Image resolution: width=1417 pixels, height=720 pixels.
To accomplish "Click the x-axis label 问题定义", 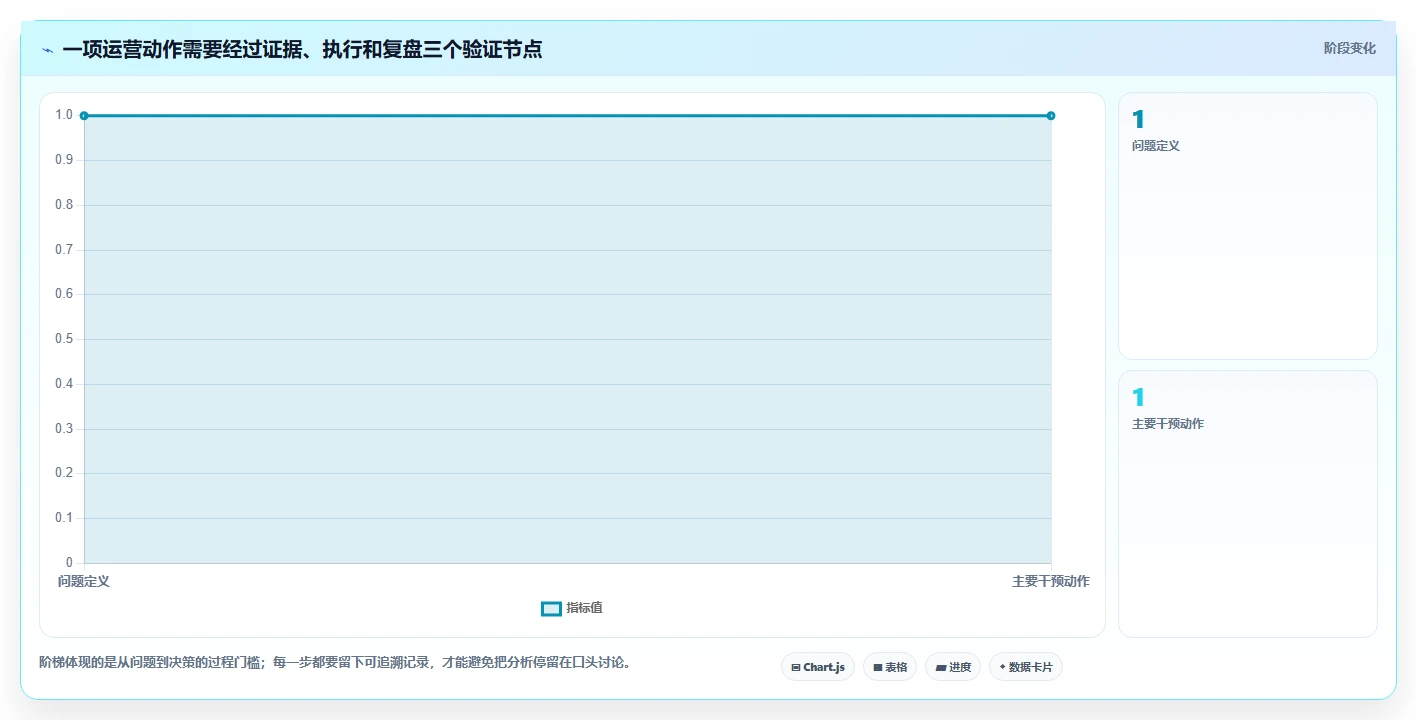I will (84, 581).
